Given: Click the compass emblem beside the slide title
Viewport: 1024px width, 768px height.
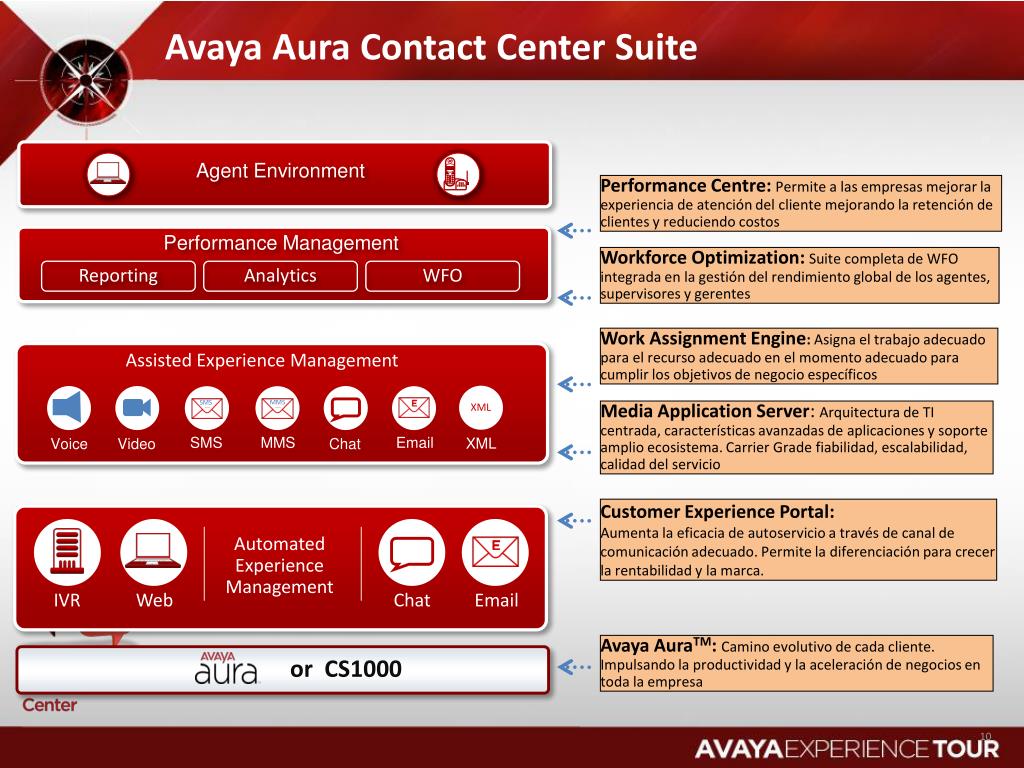Looking at the screenshot, I should (x=86, y=80).
